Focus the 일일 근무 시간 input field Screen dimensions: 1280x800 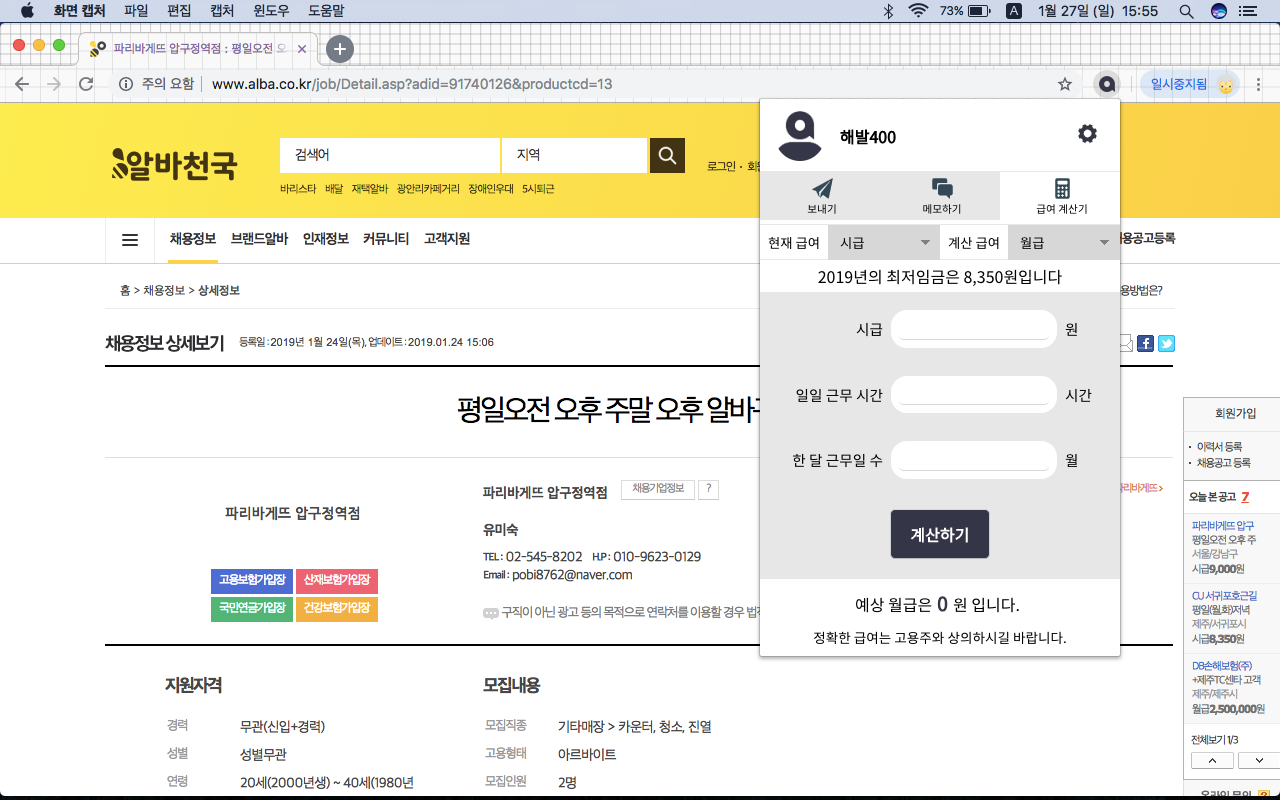[x=973, y=395]
